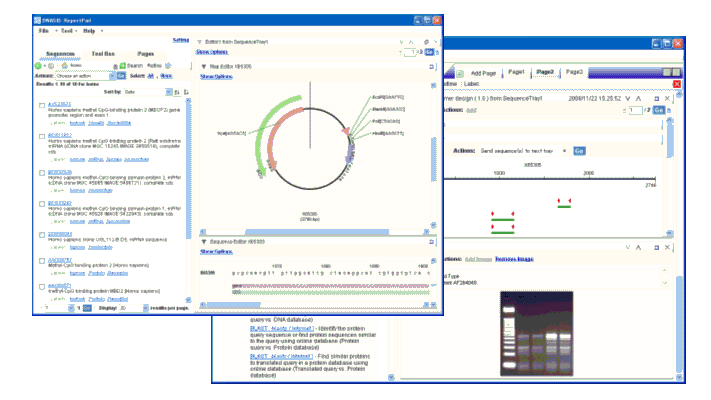Check the first sequence result checkbox
The image size is (711, 400).
point(41,106)
